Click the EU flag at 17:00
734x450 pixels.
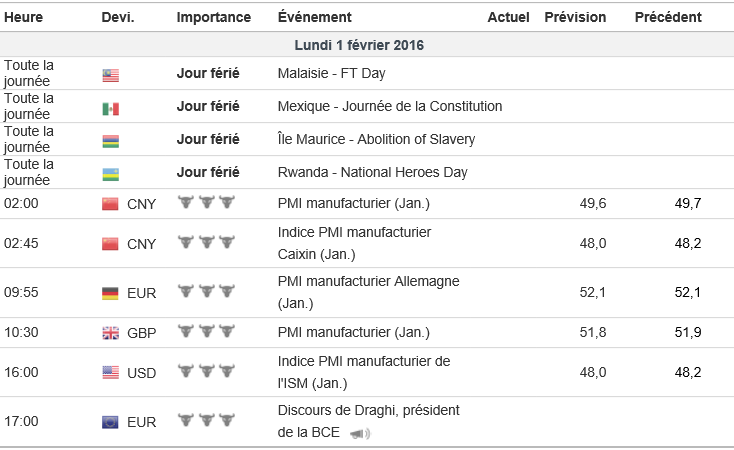tap(110, 422)
